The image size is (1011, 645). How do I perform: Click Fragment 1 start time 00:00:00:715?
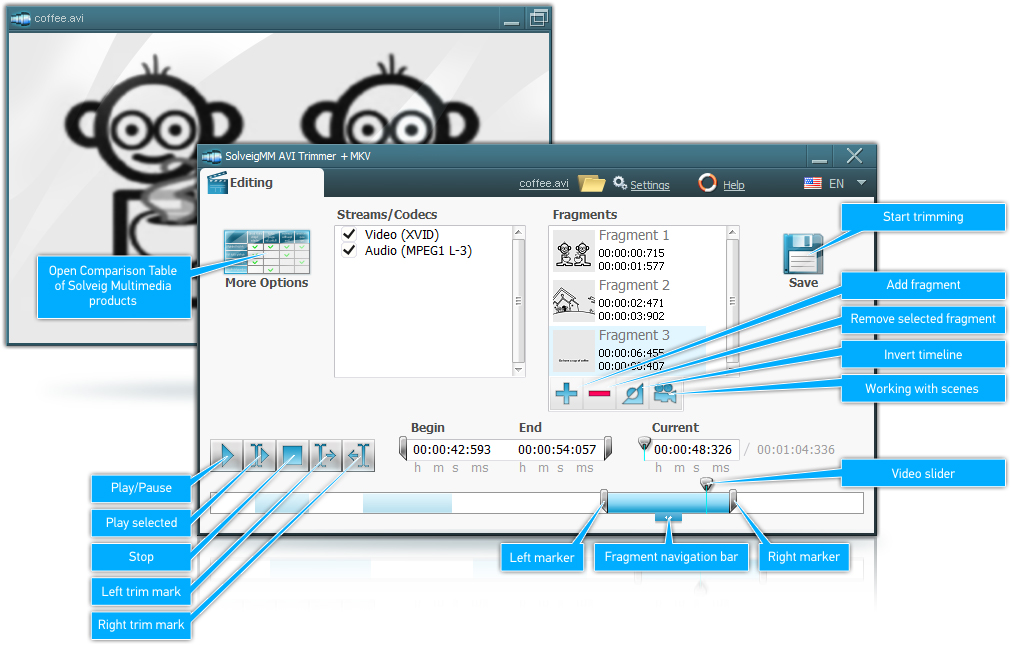pos(631,253)
